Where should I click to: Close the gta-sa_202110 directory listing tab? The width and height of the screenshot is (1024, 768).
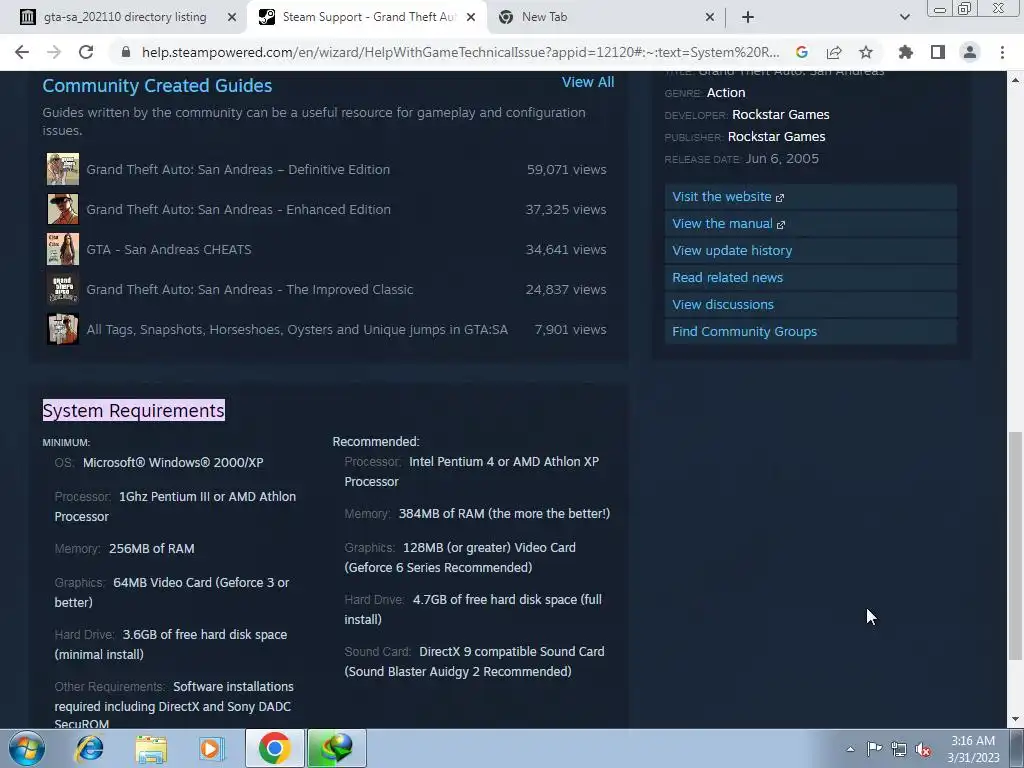pos(232,17)
